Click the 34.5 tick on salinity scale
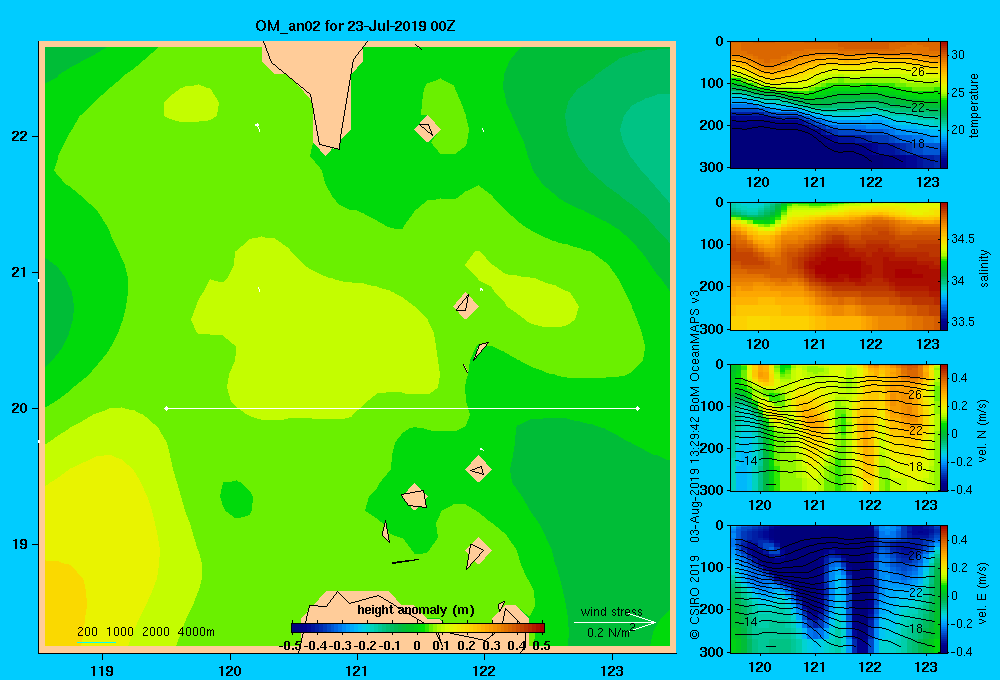This screenshot has height=680, width=1000. [962, 239]
